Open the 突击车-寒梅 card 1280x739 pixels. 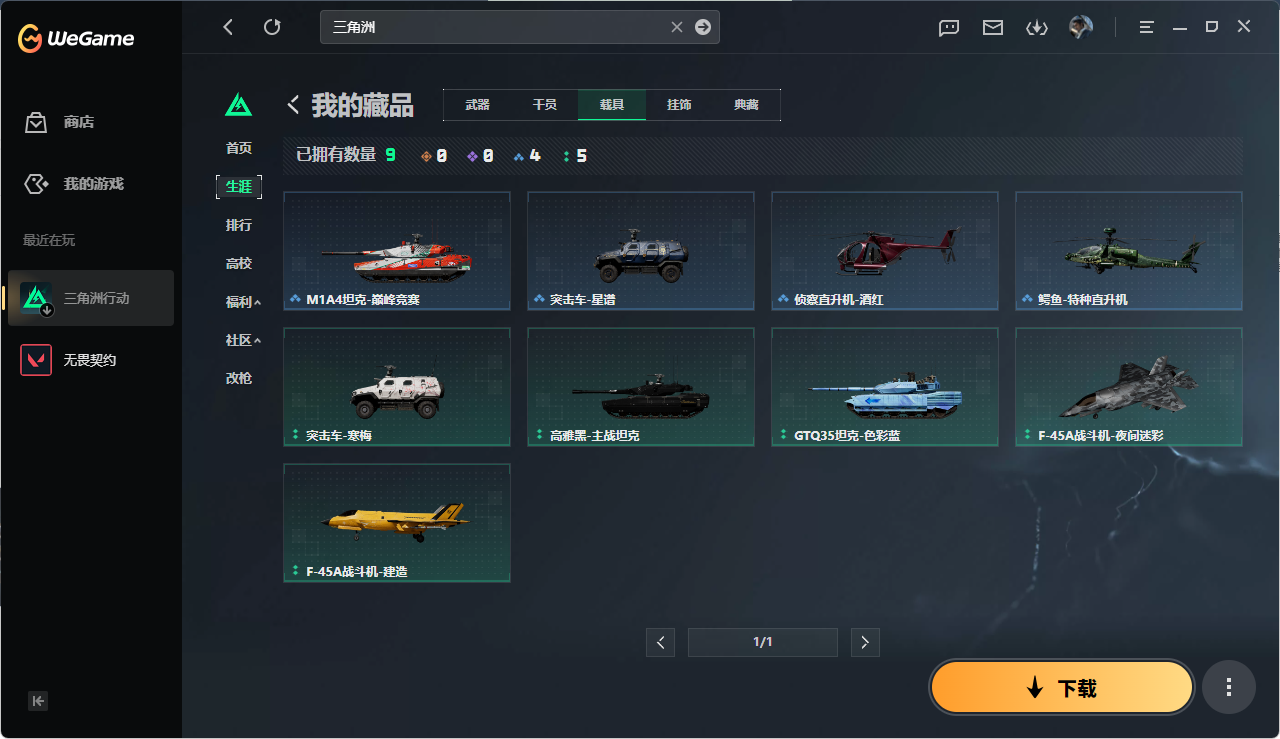pyautogui.click(x=397, y=387)
